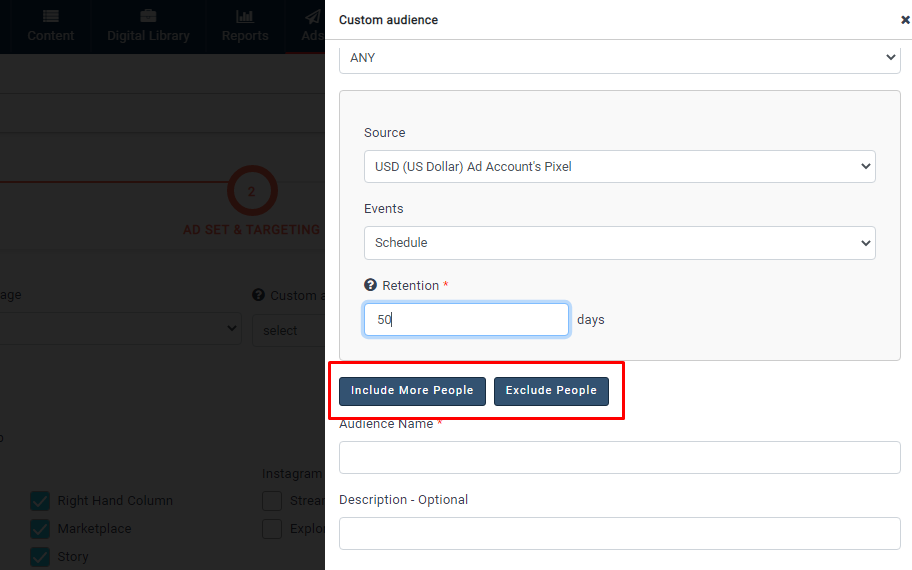
Task: Focus the Retention days input field
Action: tap(466, 320)
